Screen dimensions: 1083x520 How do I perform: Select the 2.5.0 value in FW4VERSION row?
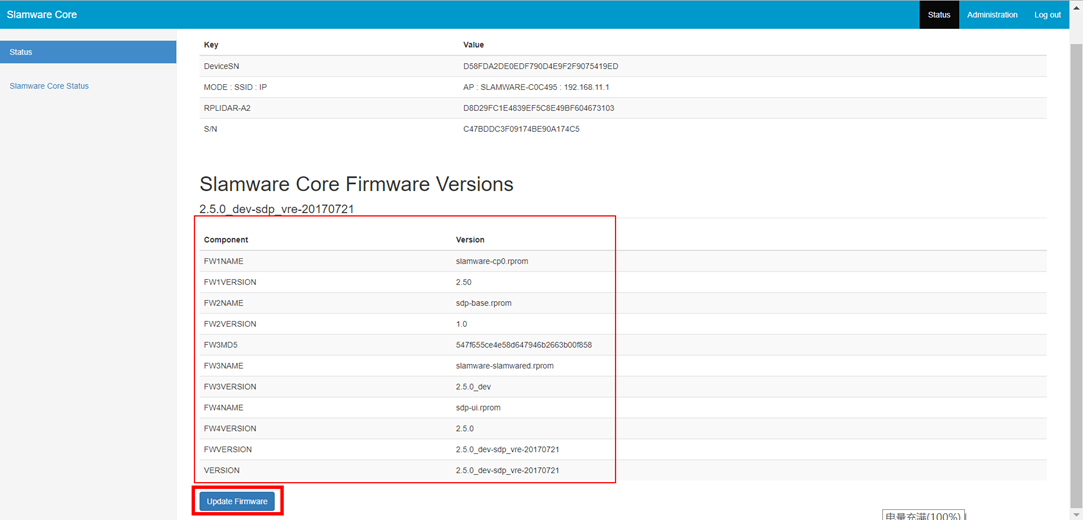click(x=465, y=428)
